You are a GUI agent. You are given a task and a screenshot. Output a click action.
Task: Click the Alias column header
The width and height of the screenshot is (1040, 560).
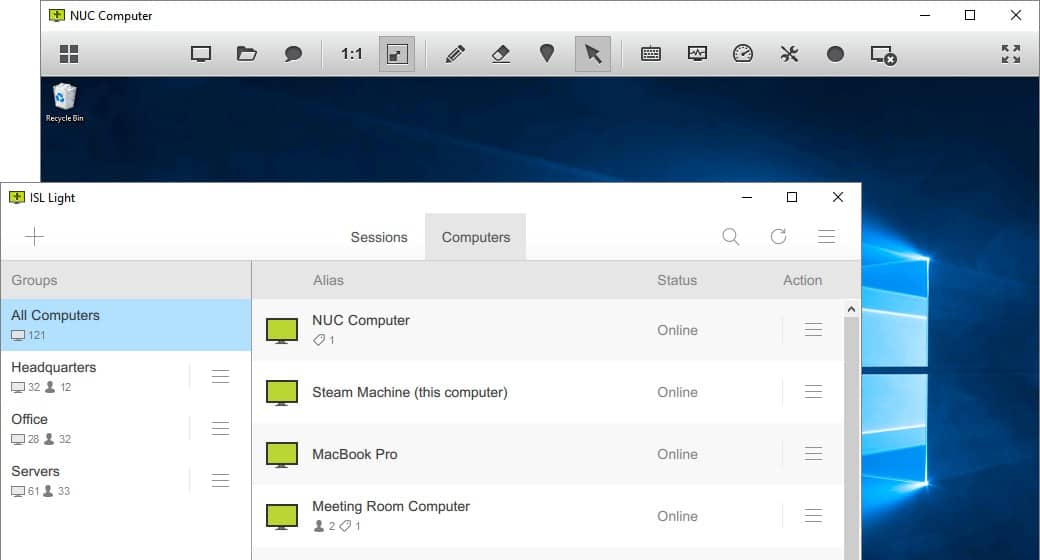pos(328,280)
